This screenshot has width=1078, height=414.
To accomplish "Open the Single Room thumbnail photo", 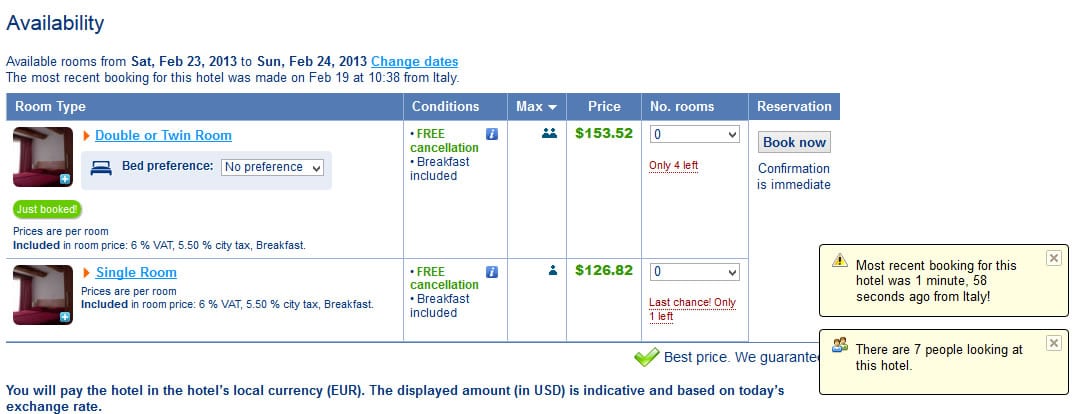I will pyautogui.click(x=43, y=294).
